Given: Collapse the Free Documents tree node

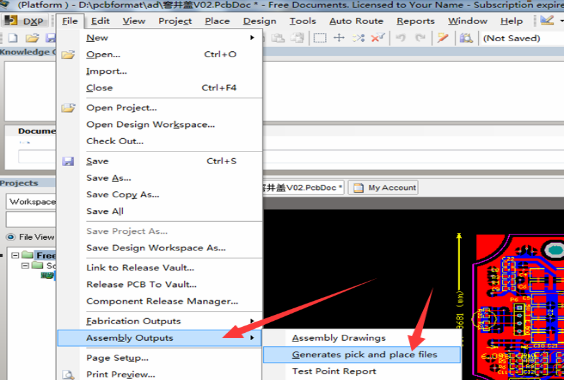Looking at the screenshot, I should 15,255.
